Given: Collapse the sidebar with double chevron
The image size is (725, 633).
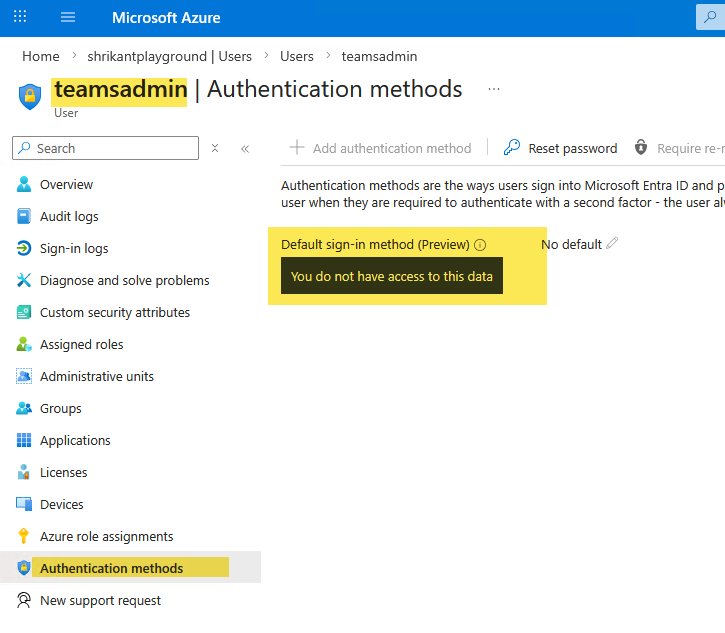Looking at the screenshot, I should (x=245, y=148).
